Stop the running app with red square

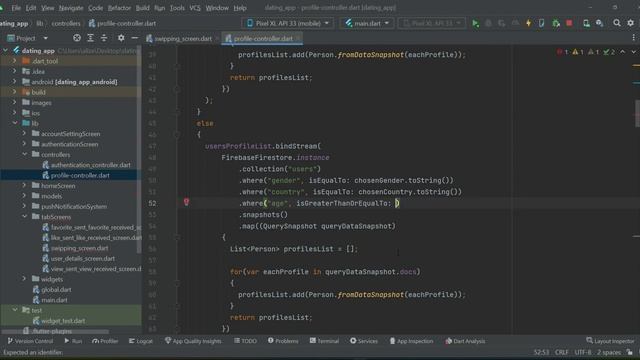click(569, 23)
